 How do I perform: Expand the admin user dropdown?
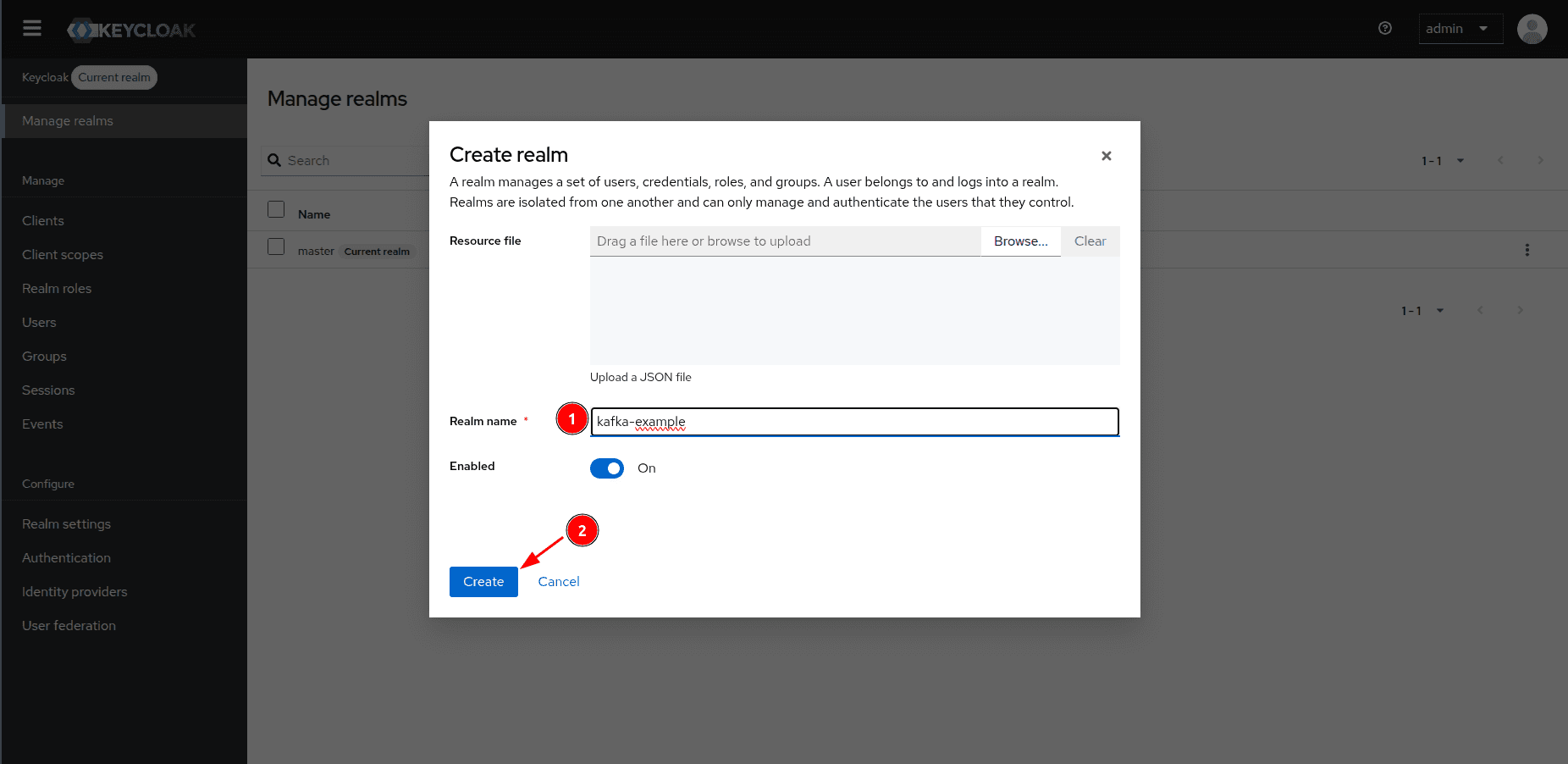coord(1460,29)
